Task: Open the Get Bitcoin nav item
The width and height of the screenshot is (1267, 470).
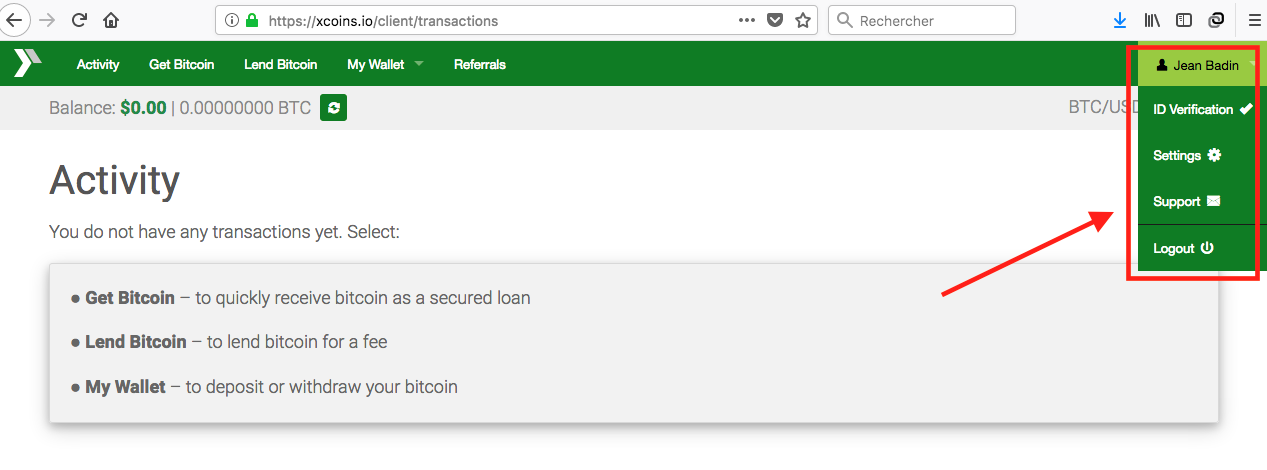Action: 181,64
